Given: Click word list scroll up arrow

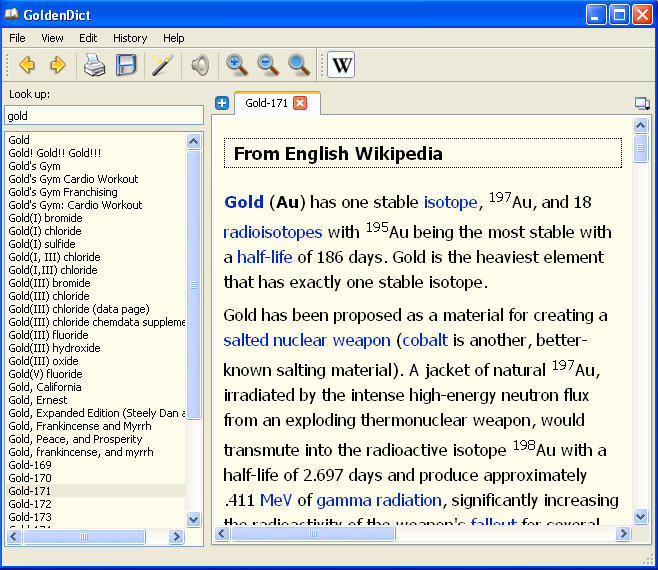Looking at the screenshot, I should (x=193, y=141).
